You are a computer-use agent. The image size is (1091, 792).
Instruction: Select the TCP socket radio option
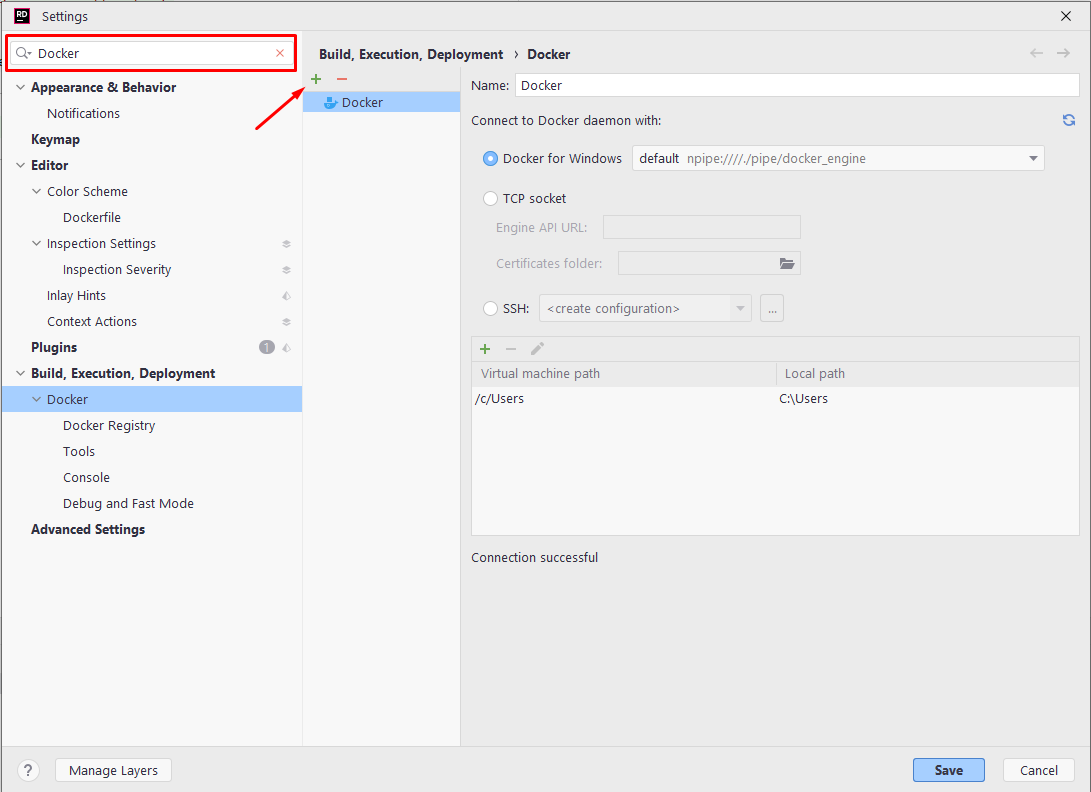491,198
